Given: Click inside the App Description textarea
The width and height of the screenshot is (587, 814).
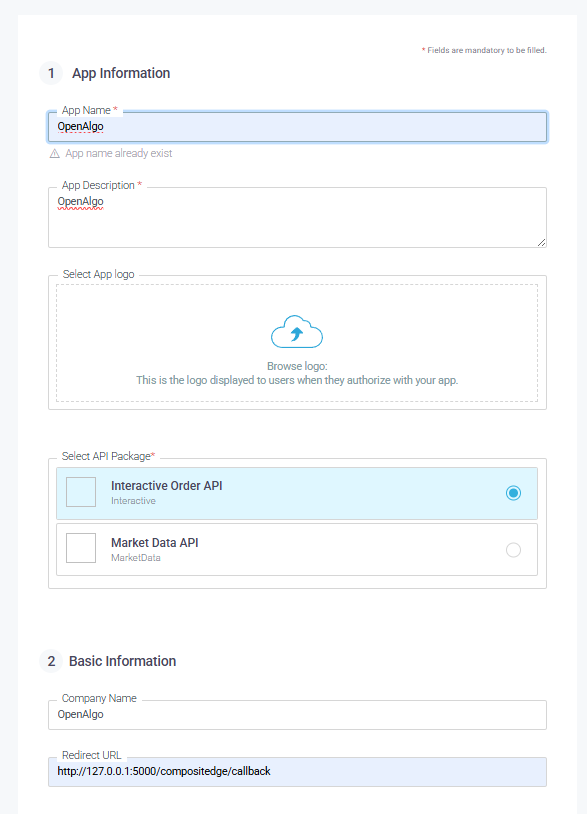Looking at the screenshot, I should pos(297,218).
